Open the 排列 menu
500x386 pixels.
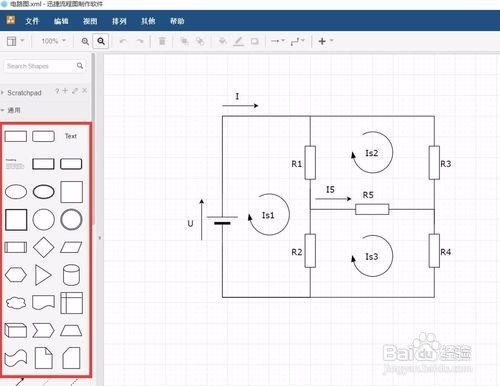119,21
